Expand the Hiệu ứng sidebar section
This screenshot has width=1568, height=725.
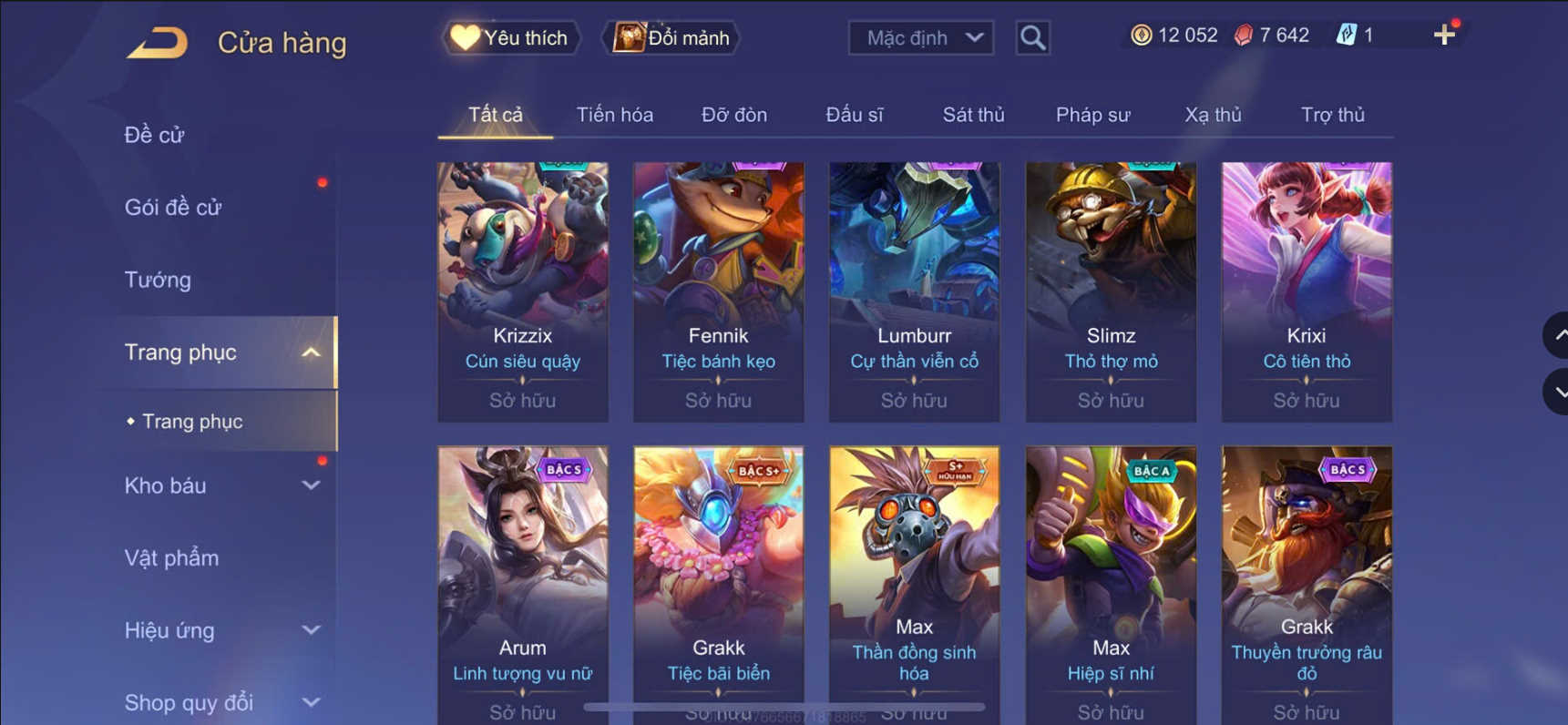(311, 630)
